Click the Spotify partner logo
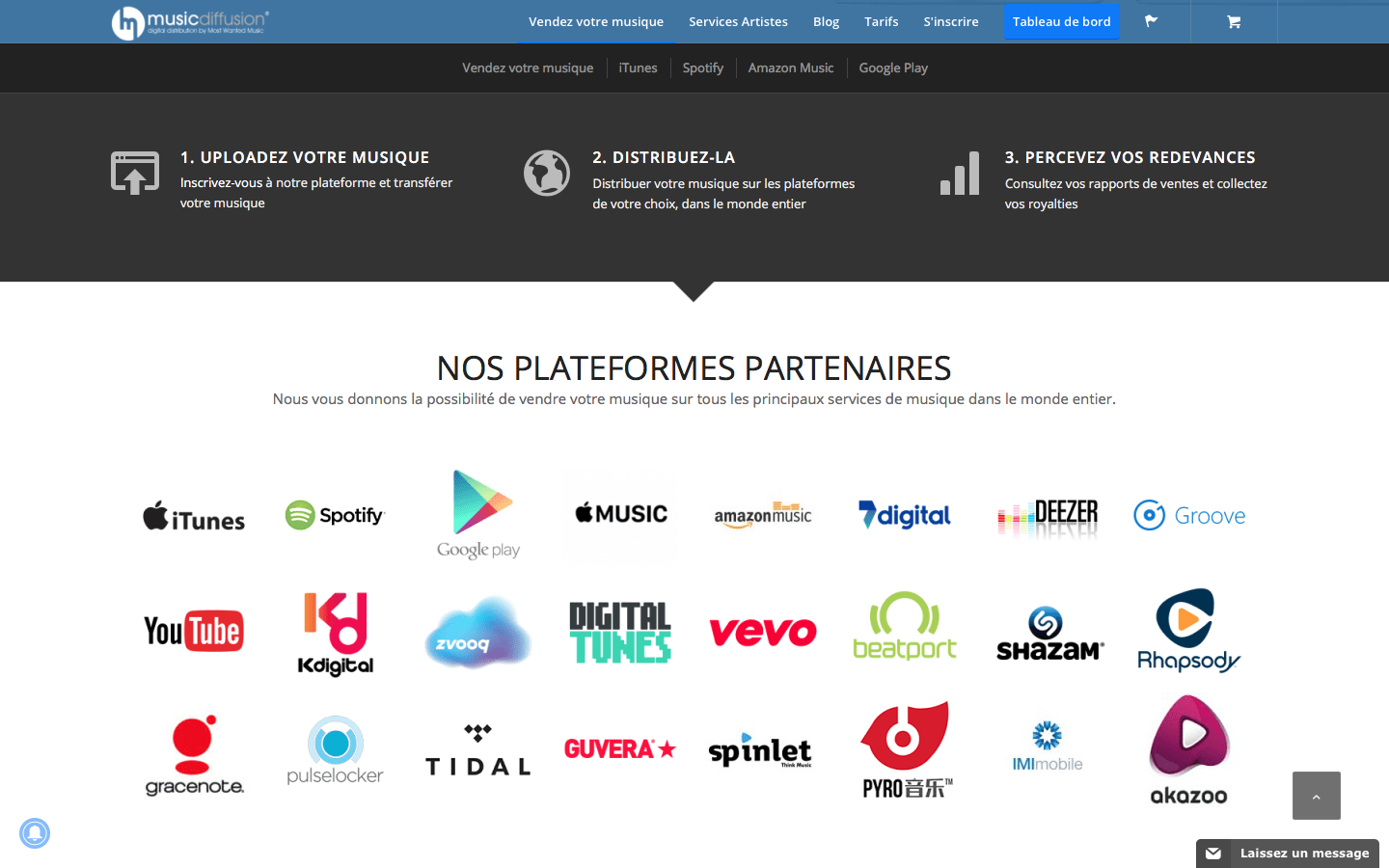Viewport: 1389px width, 868px height. coord(335,515)
